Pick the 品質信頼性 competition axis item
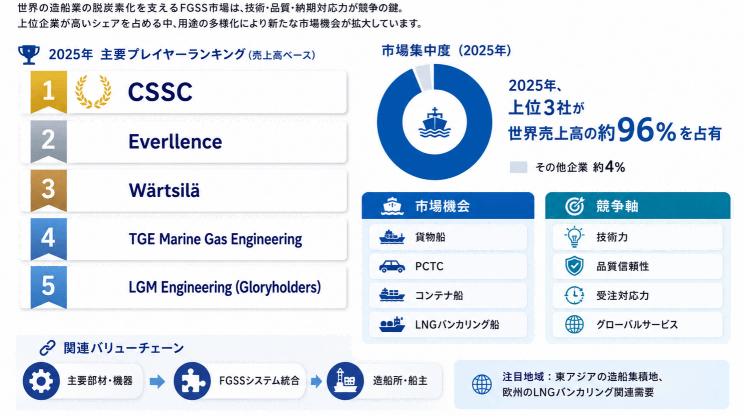The image size is (745, 416). click(x=638, y=266)
